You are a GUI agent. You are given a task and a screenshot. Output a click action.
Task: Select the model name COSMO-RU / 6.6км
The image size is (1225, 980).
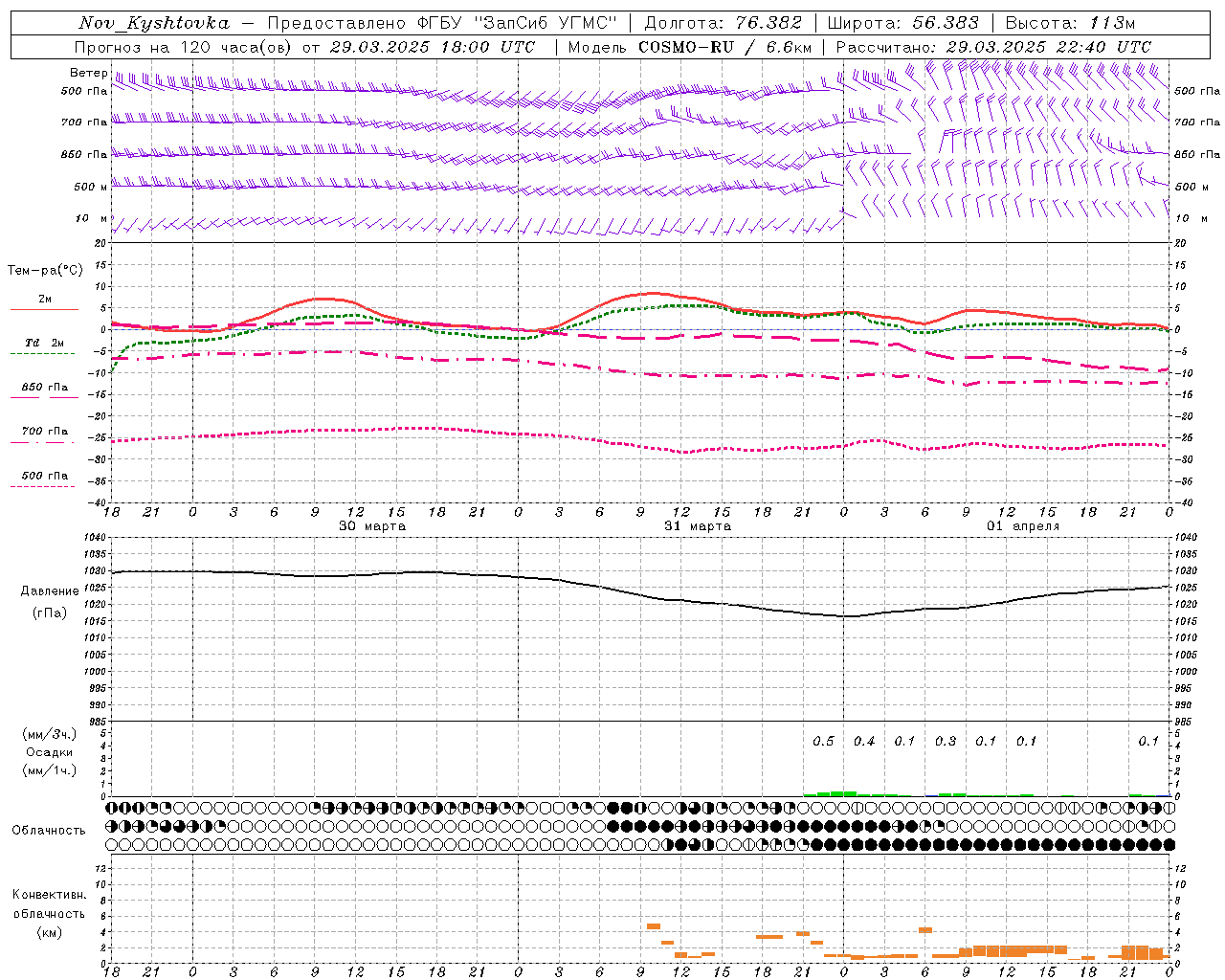[x=725, y=47]
